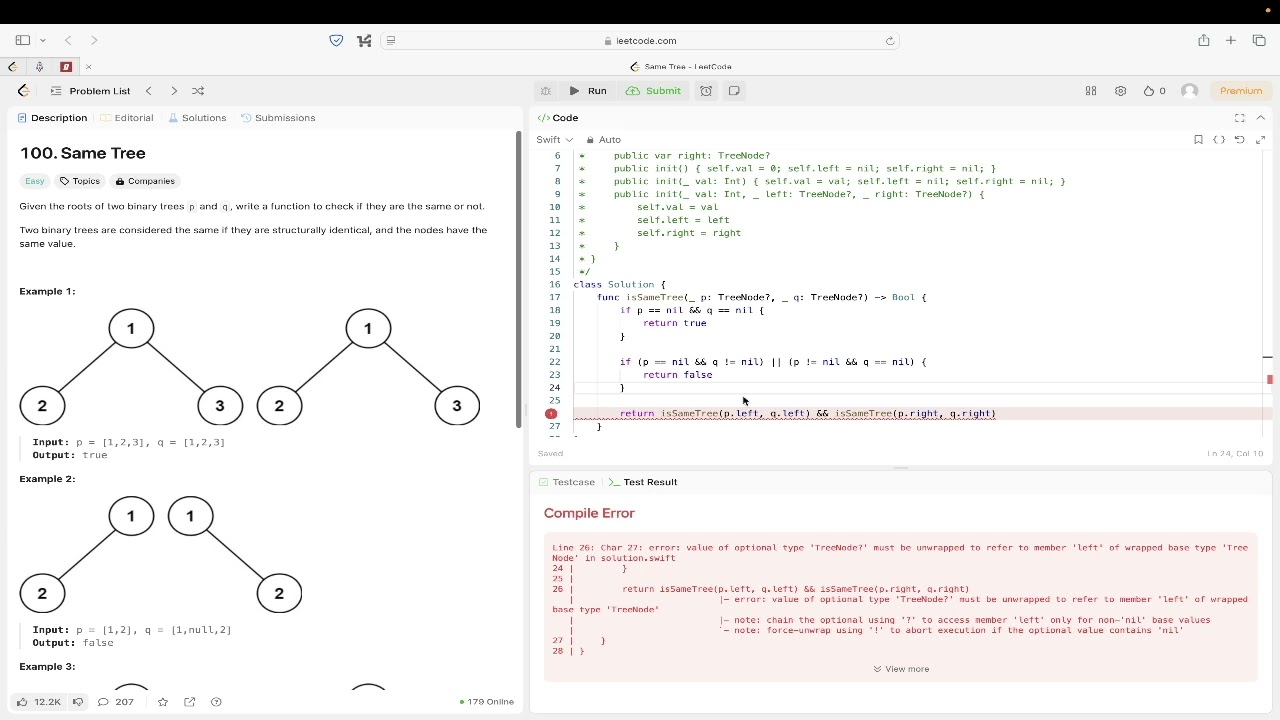This screenshot has width=1280, height=720.
Task: Show Safari tab overview
Action: click(x=1259, y=41)
